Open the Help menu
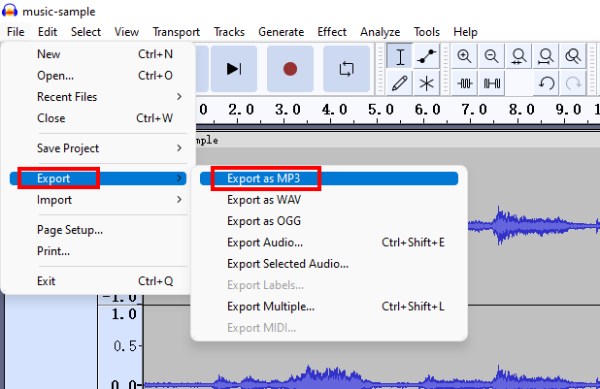Viewport: 600px width, 389px height. pyautogui.click(x=465, y=32)
